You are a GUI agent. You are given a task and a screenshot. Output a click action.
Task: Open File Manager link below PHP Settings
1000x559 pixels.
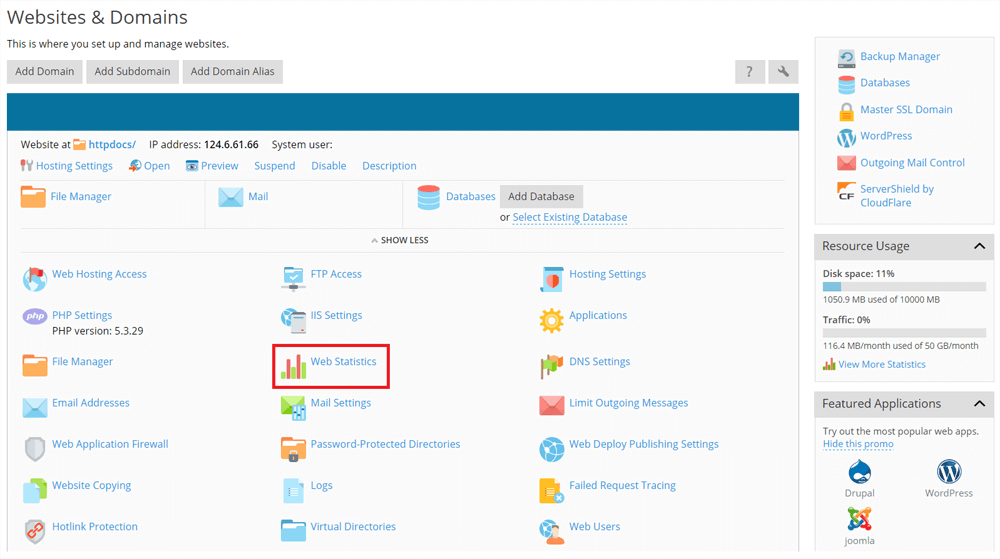(x=82, y=361)
